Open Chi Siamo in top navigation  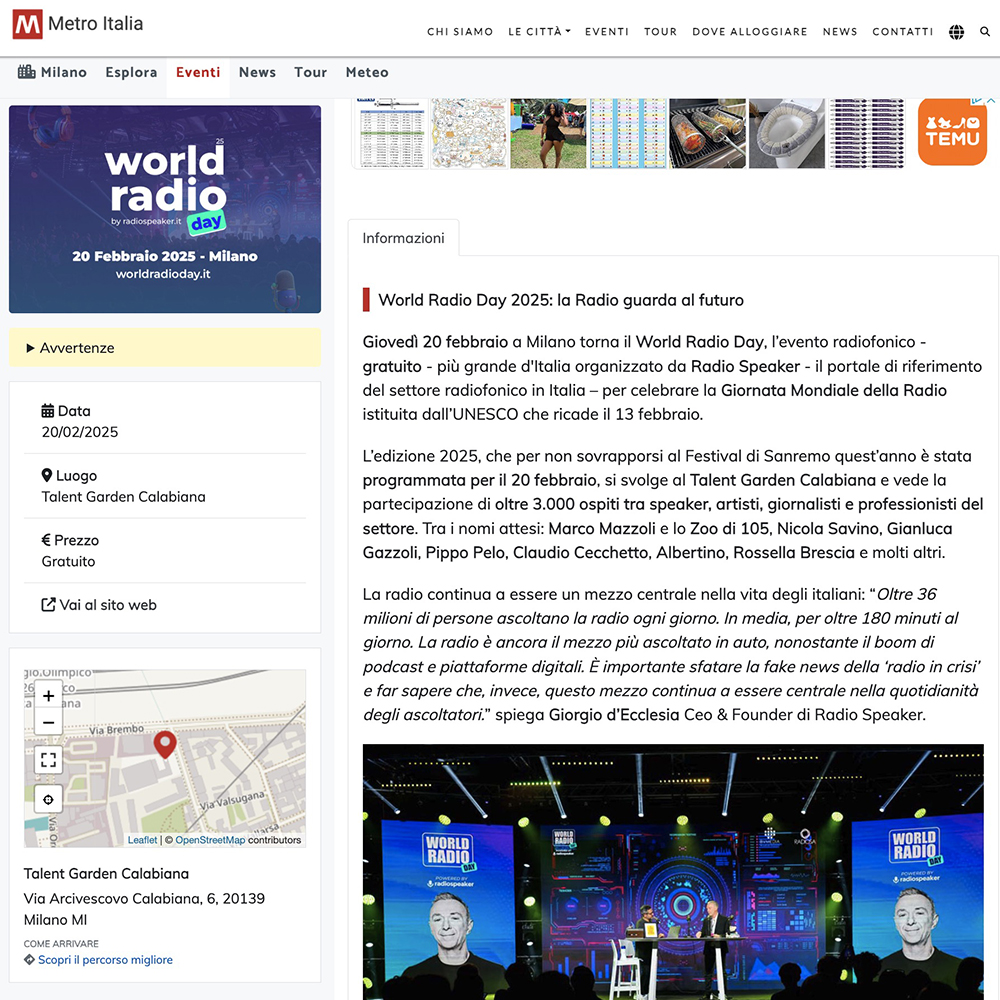pyautogui.click(x=460, y=32)
